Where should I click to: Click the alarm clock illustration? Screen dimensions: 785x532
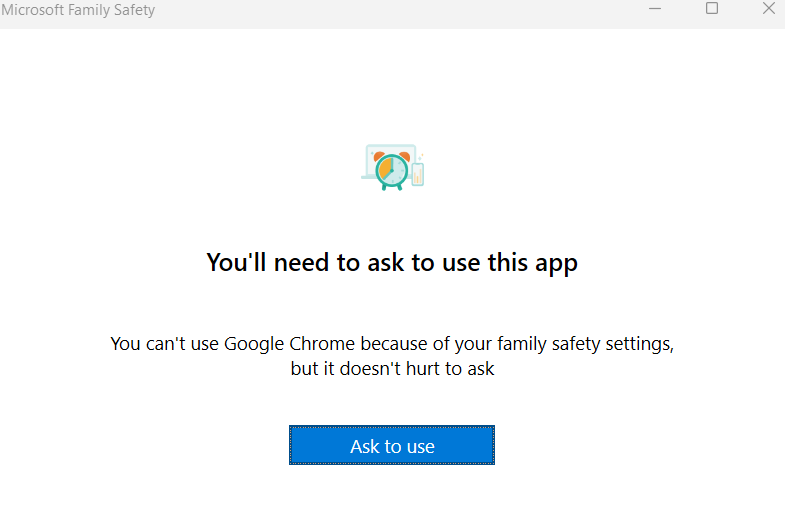tap(392, 167)
